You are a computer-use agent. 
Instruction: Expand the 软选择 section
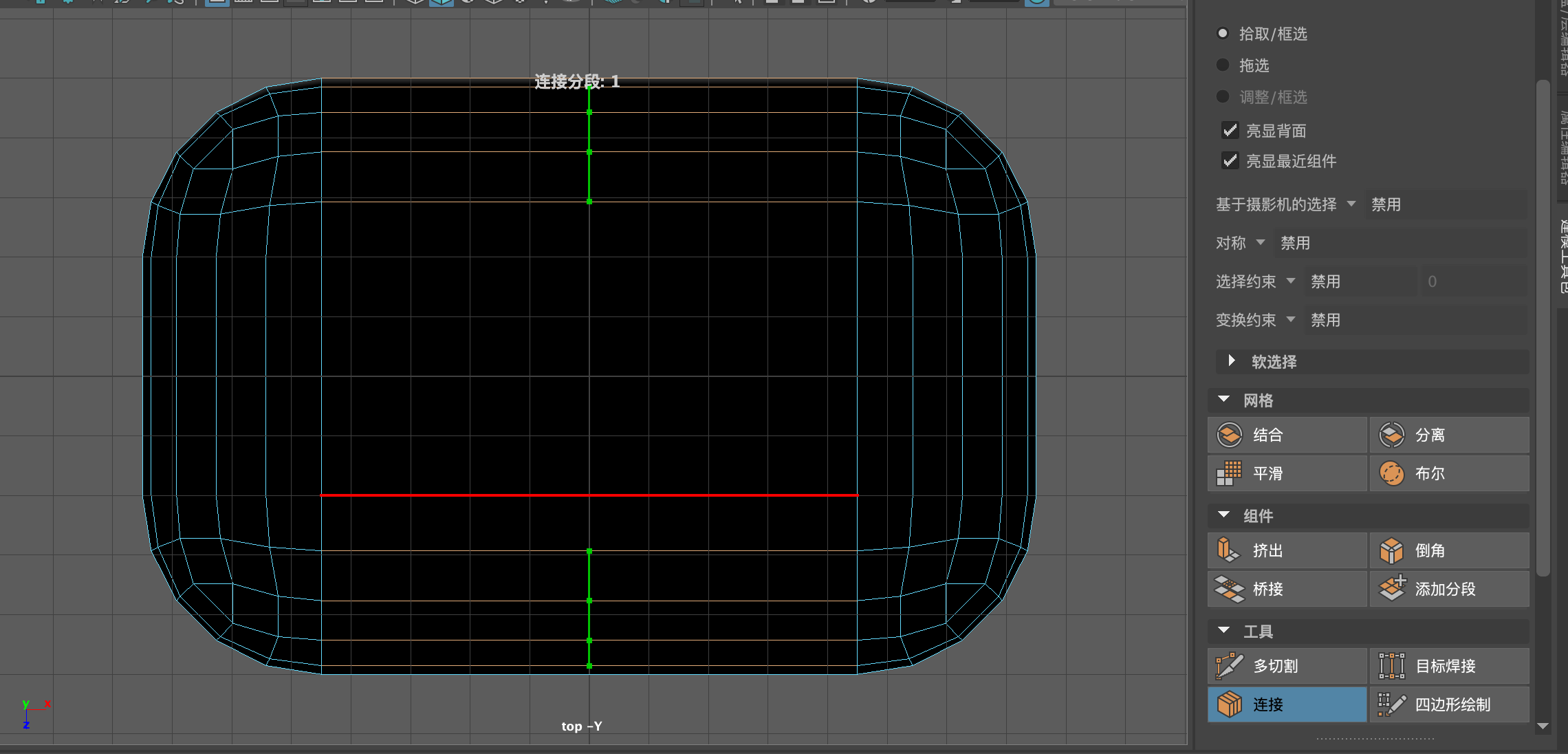click(x=1232, y=360)
